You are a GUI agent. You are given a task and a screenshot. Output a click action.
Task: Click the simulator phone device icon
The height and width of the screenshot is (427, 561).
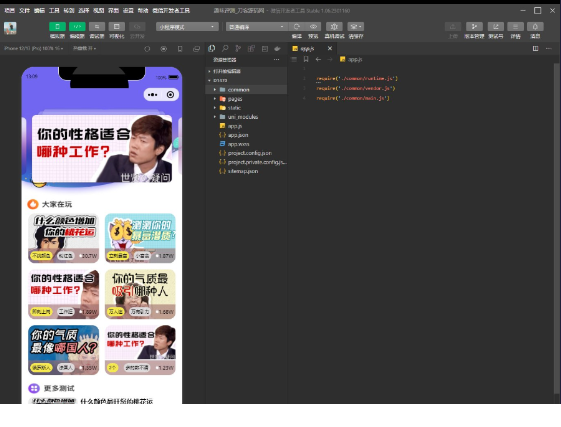tap(180, 49)
